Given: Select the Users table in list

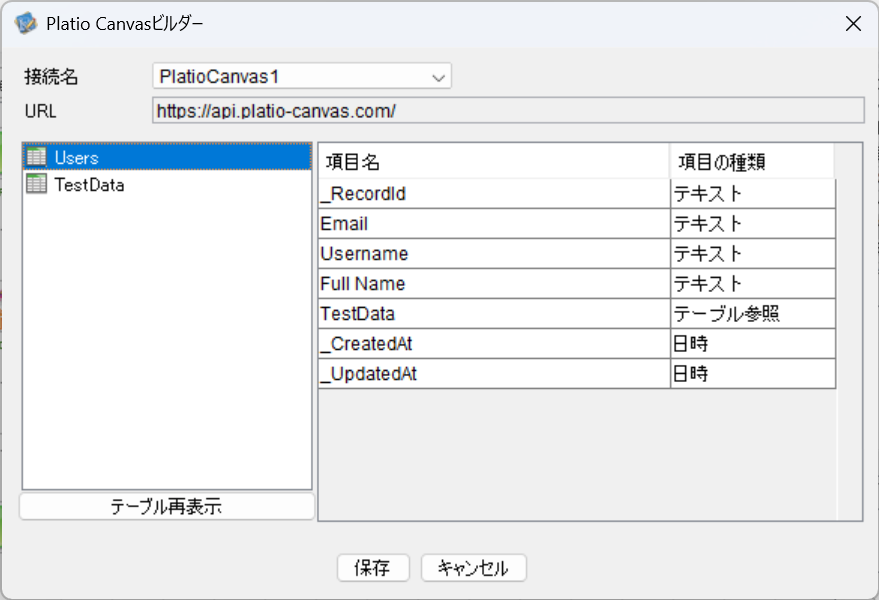Looking at the screenshot, I should [77, 157].
